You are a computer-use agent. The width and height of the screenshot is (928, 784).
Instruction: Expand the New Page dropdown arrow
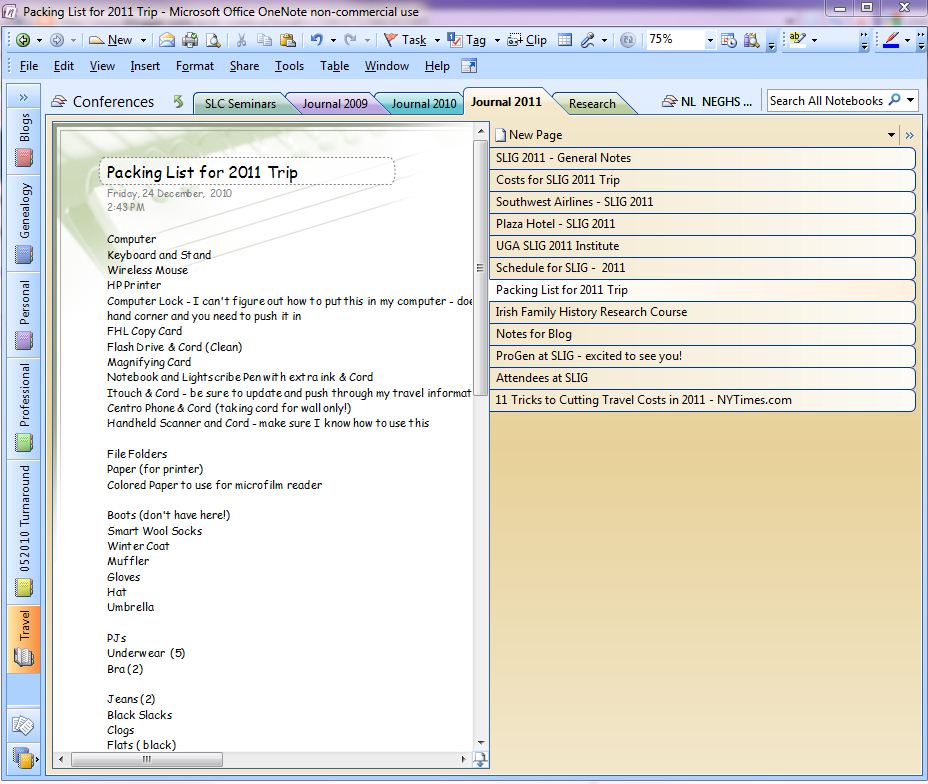tap(890, 134)
